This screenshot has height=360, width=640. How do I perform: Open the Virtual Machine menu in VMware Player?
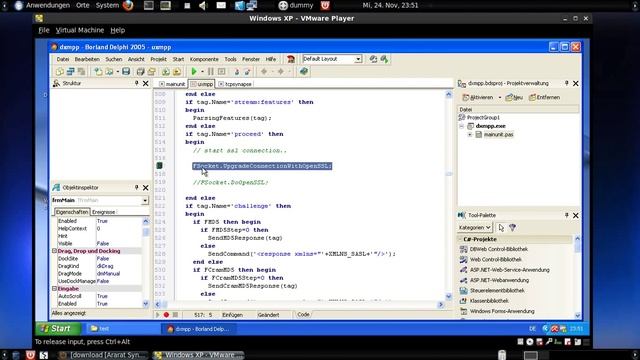[x=80, y=30]
